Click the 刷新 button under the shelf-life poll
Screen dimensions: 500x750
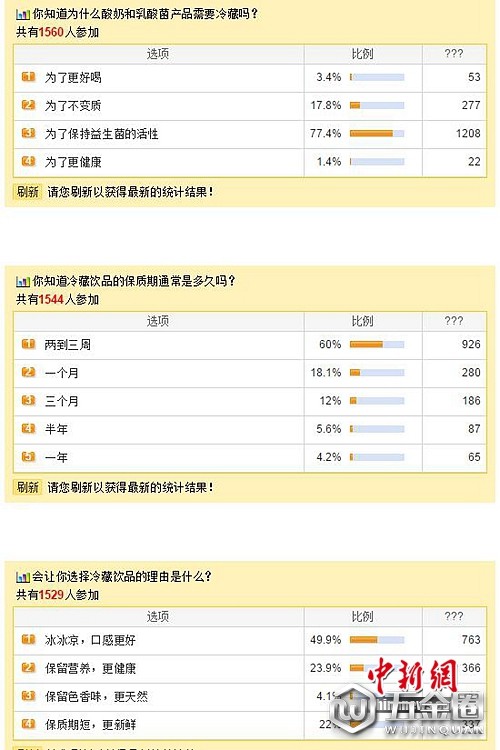[x=27, y=487]
